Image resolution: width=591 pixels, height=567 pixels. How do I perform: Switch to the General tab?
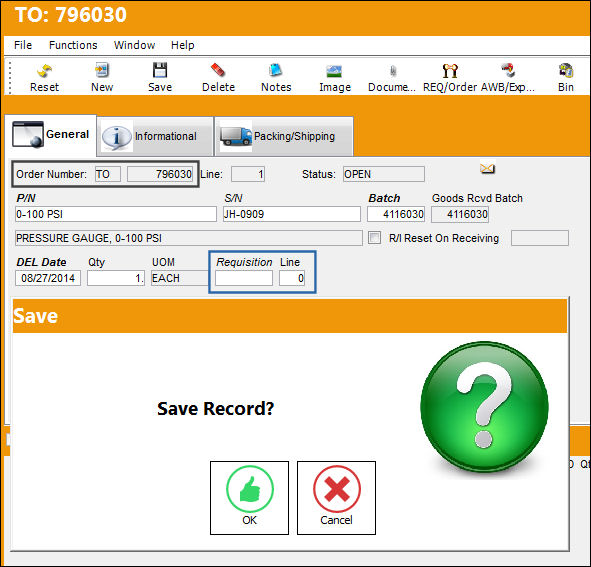point(51,135)
